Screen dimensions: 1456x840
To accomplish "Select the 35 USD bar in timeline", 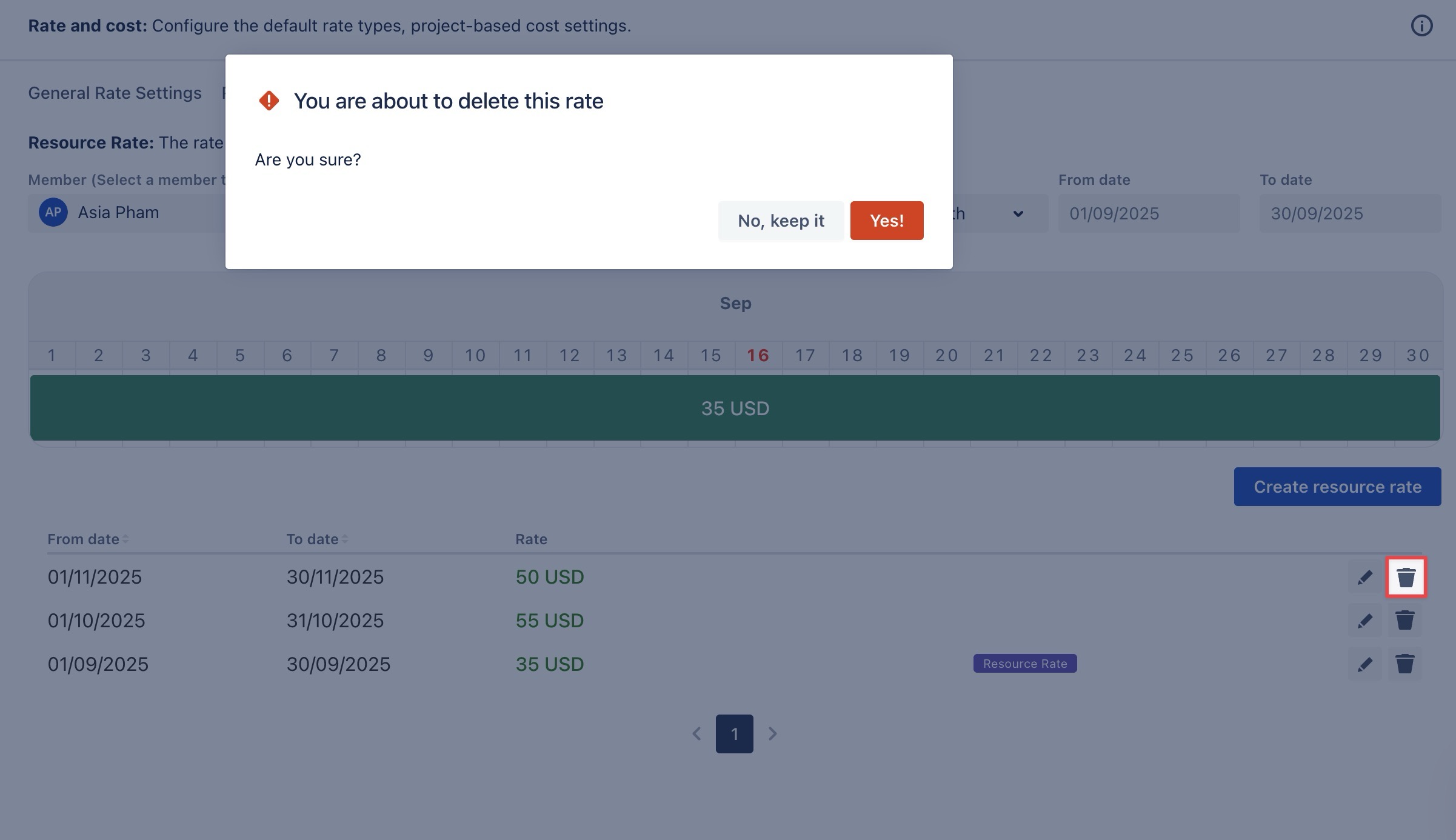I will pyautogui.click(x=735, y=408).
